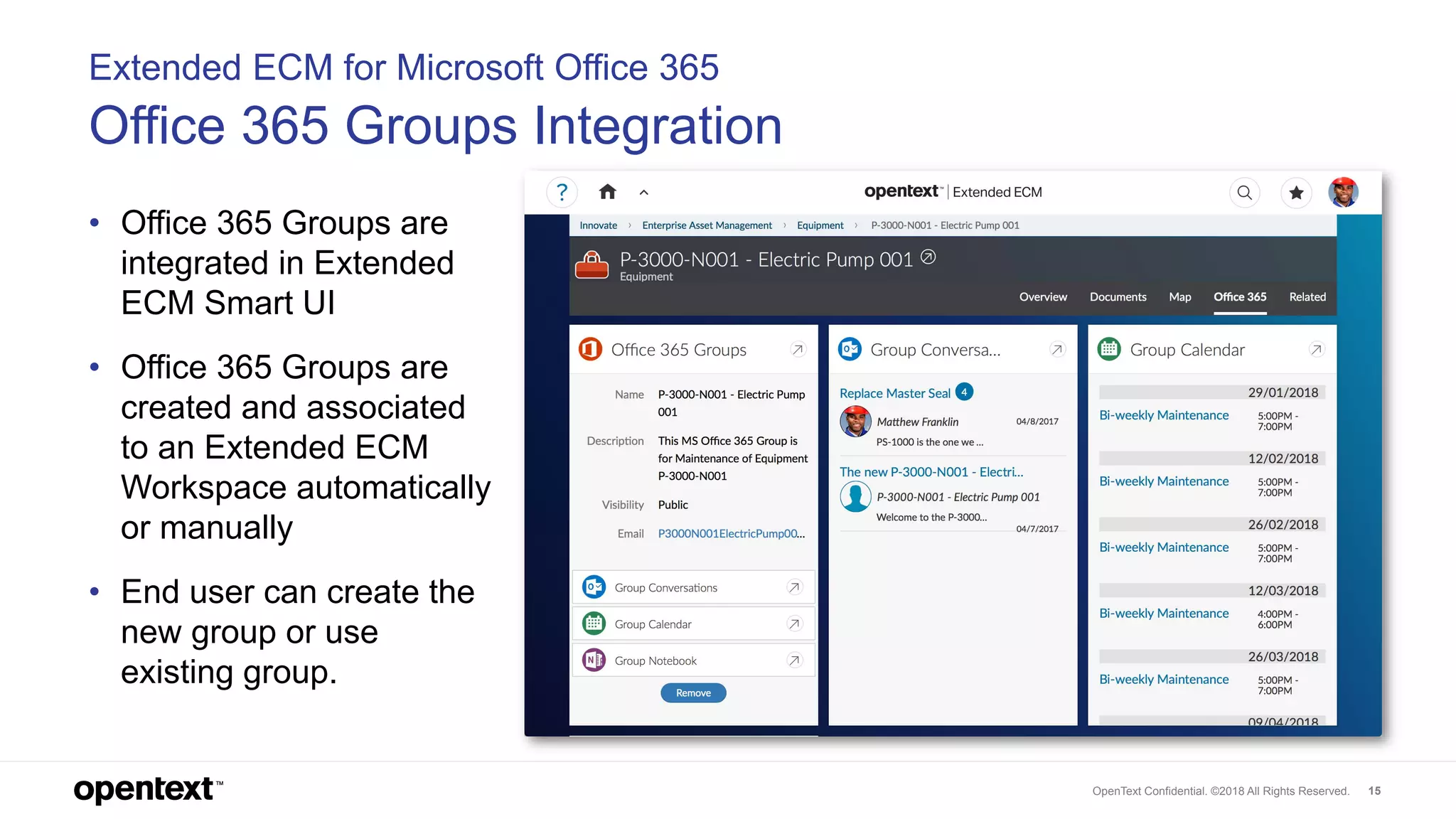The image size is (1456, 819).
Task: Click Matthew Franklin sender name
Action: [917, 422]
